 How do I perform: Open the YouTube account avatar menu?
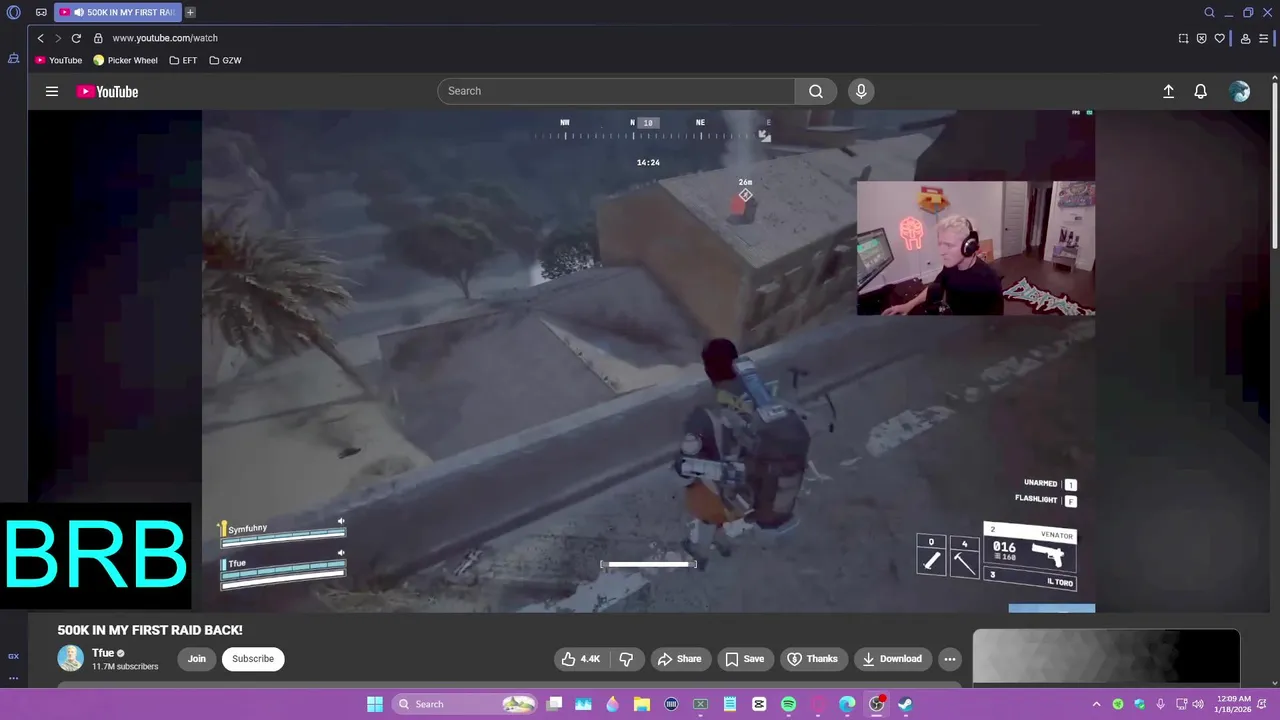(1240, 91)
